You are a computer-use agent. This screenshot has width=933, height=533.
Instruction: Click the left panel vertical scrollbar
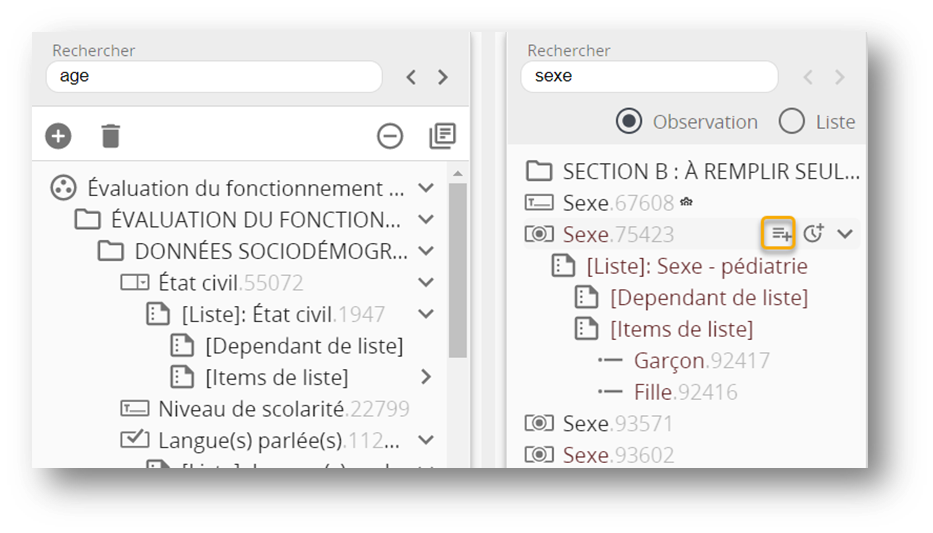pos(457,270)
